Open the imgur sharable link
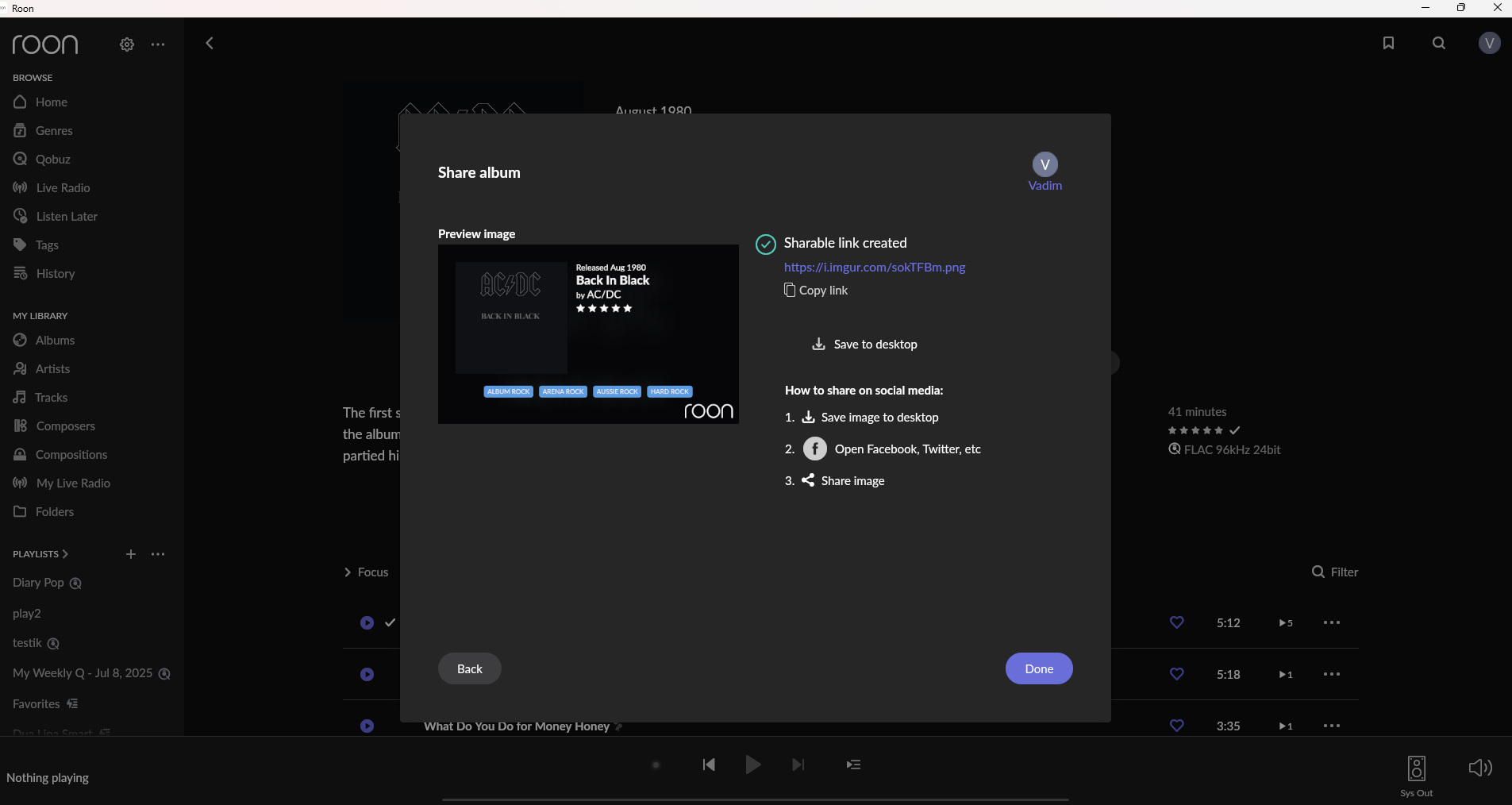This screenshot has width=1512, height=805. (875, 268)
